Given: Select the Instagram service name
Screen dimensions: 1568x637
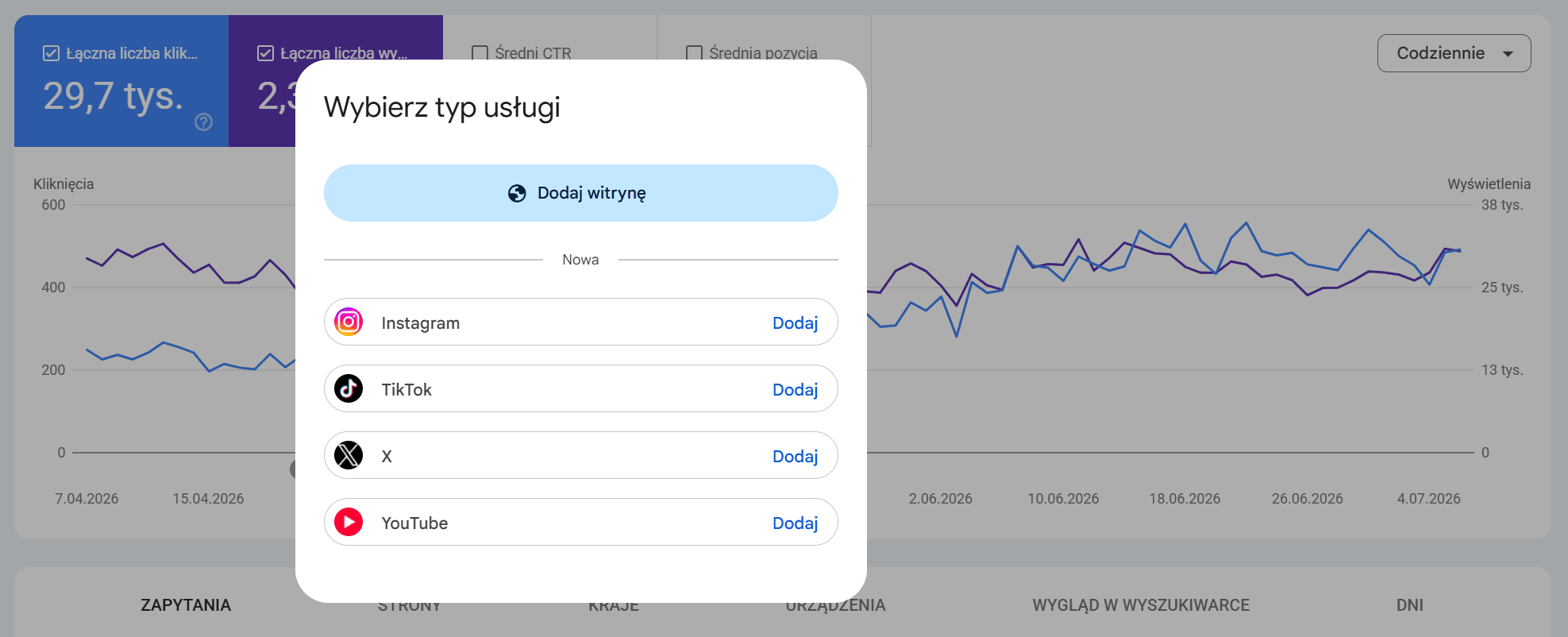Looking at the screenshot, I should [x=421, y=322].
